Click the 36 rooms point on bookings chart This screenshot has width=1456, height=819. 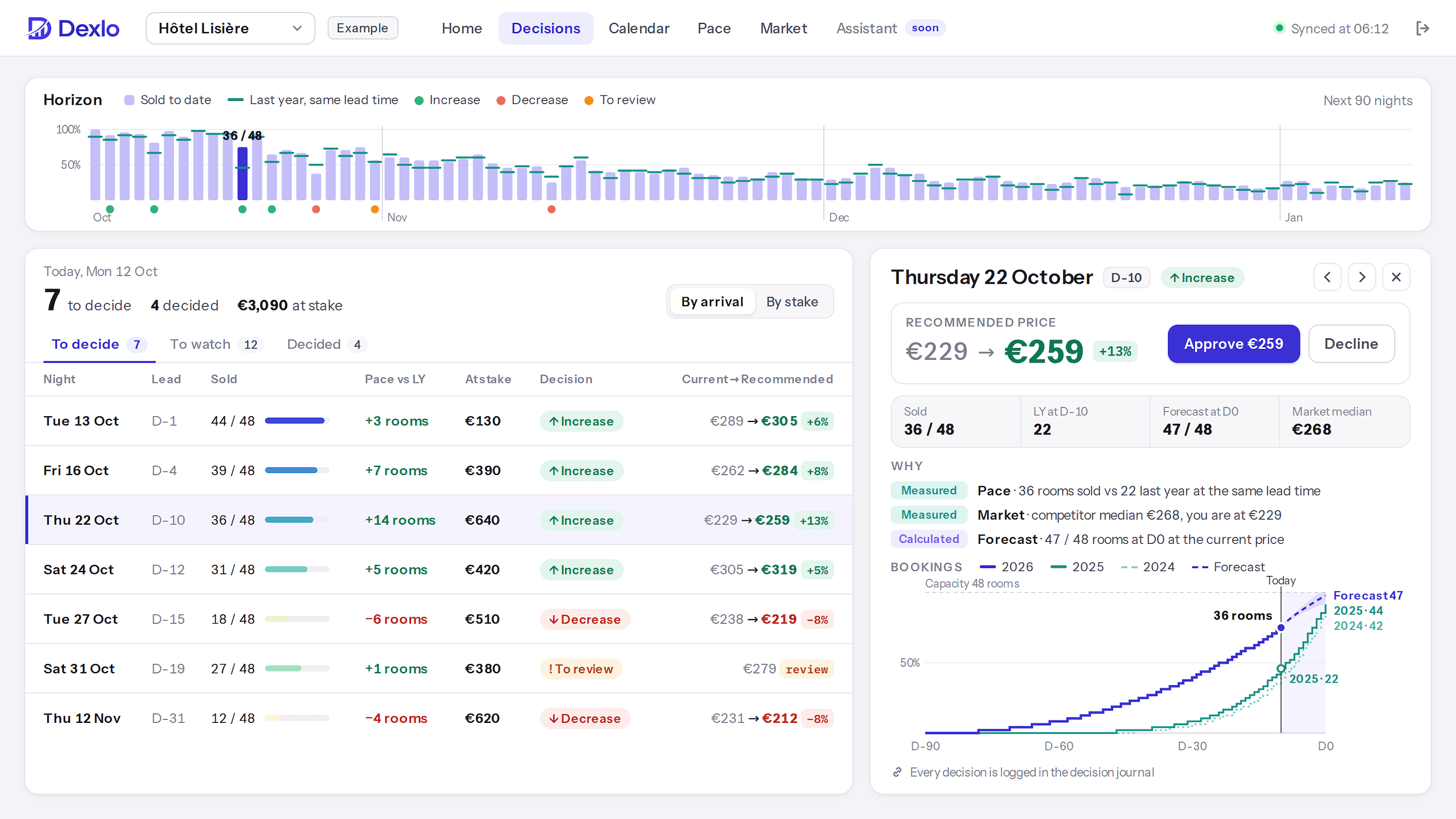(1281, 627)
